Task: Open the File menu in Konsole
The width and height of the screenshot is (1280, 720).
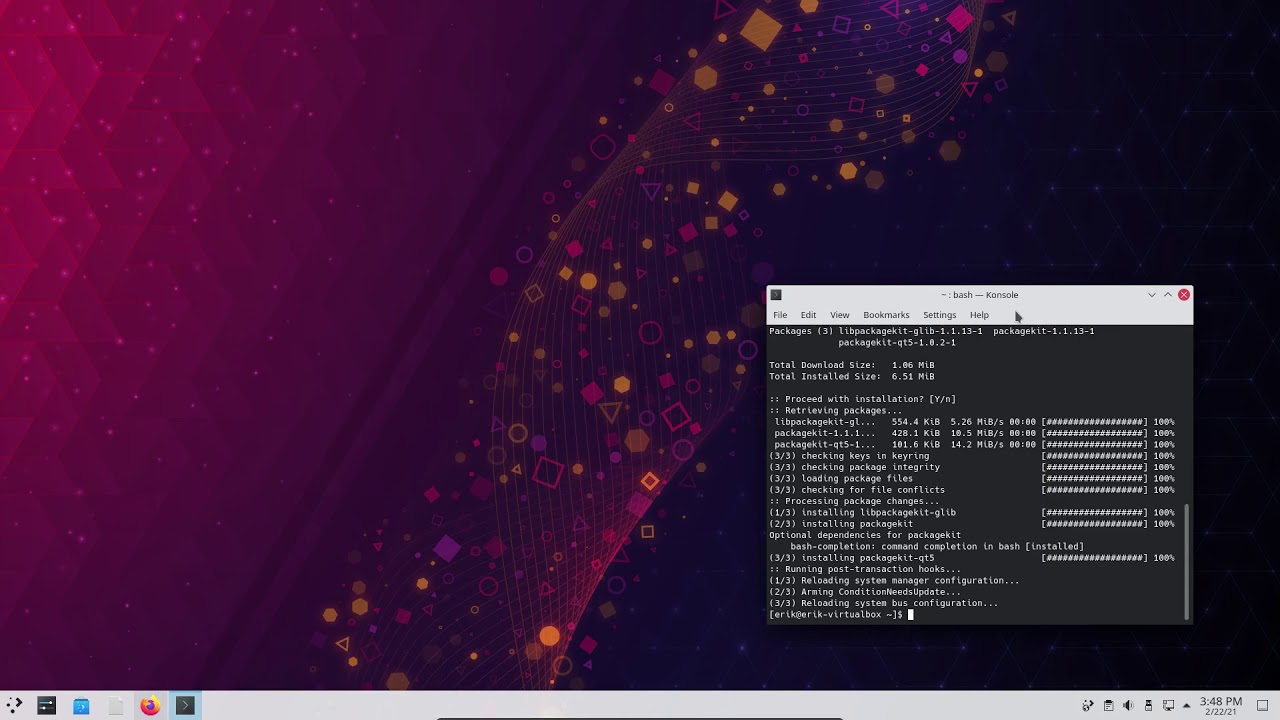Action: 780,315
